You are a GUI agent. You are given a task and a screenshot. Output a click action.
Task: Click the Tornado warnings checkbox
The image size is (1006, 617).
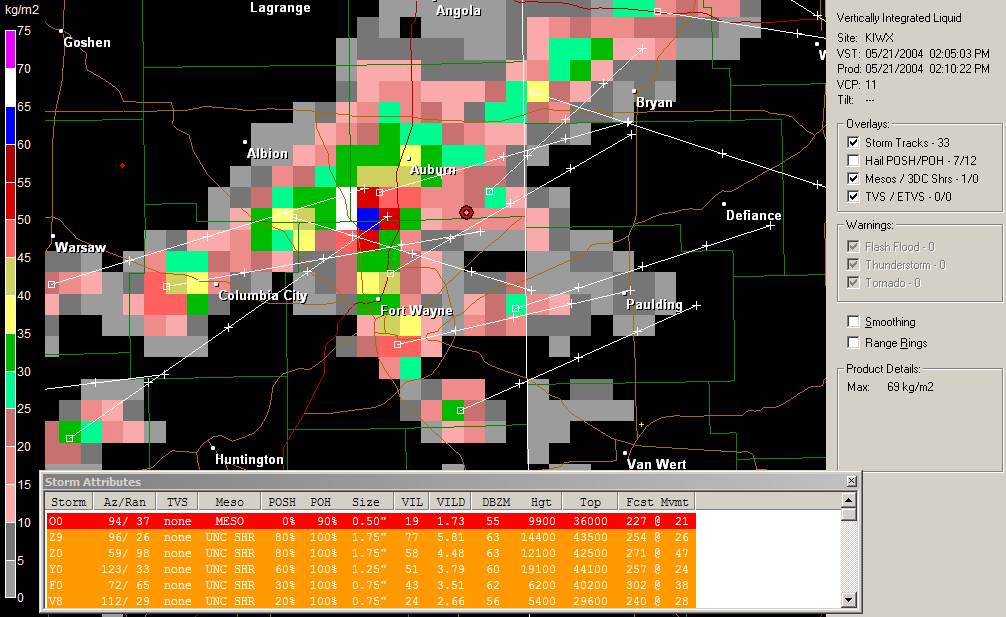coord(853,282)
